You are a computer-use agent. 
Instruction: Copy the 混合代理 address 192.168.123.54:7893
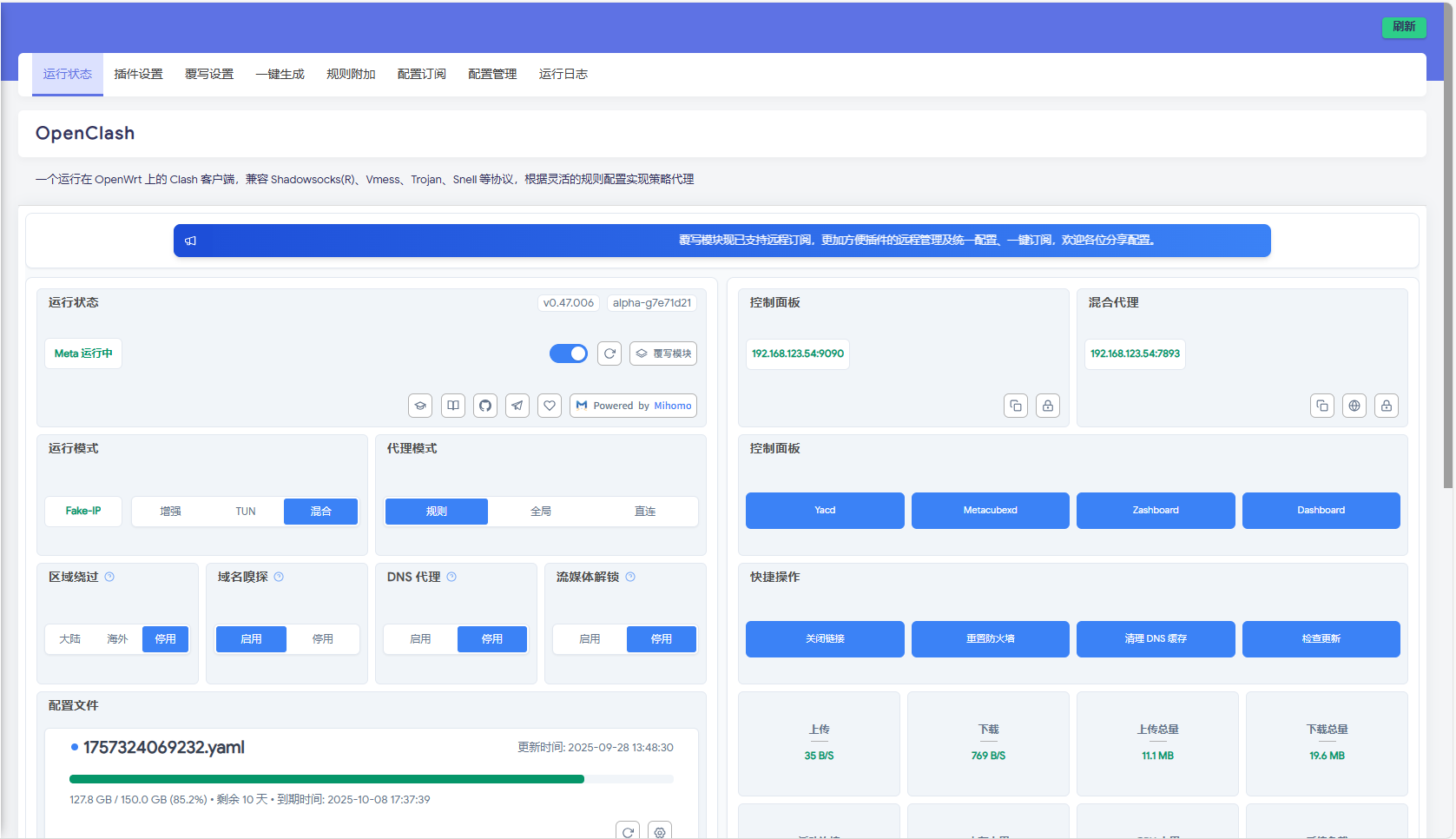(x=1322, y=406)
